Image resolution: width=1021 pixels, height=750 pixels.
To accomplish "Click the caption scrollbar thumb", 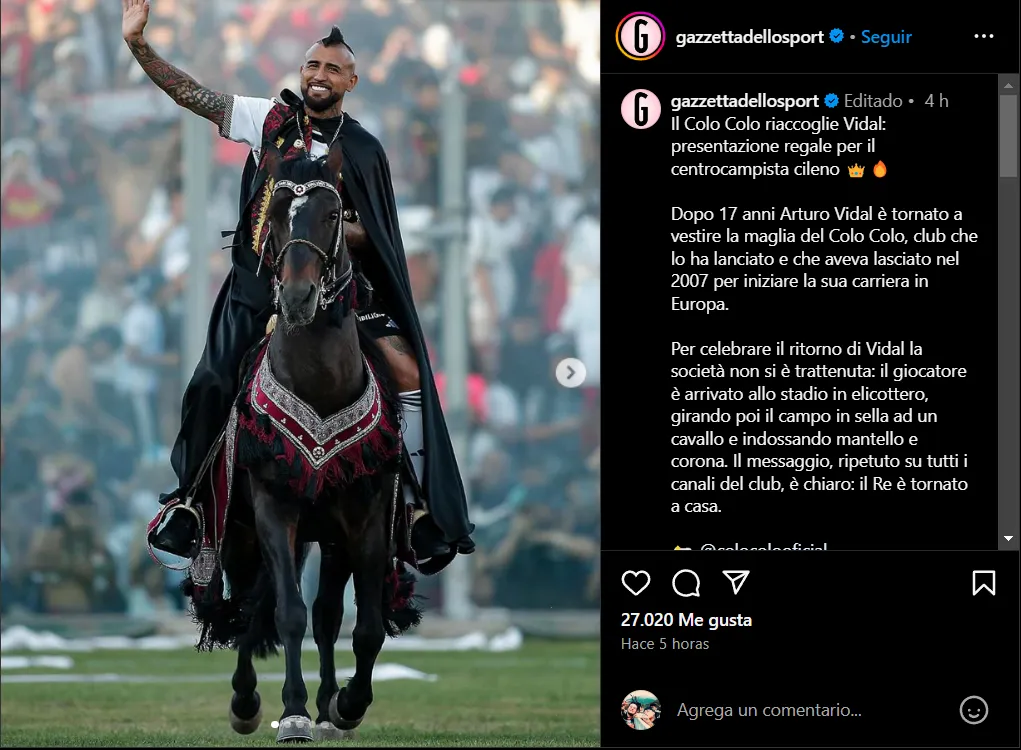I will click(x=1008, y=135).
